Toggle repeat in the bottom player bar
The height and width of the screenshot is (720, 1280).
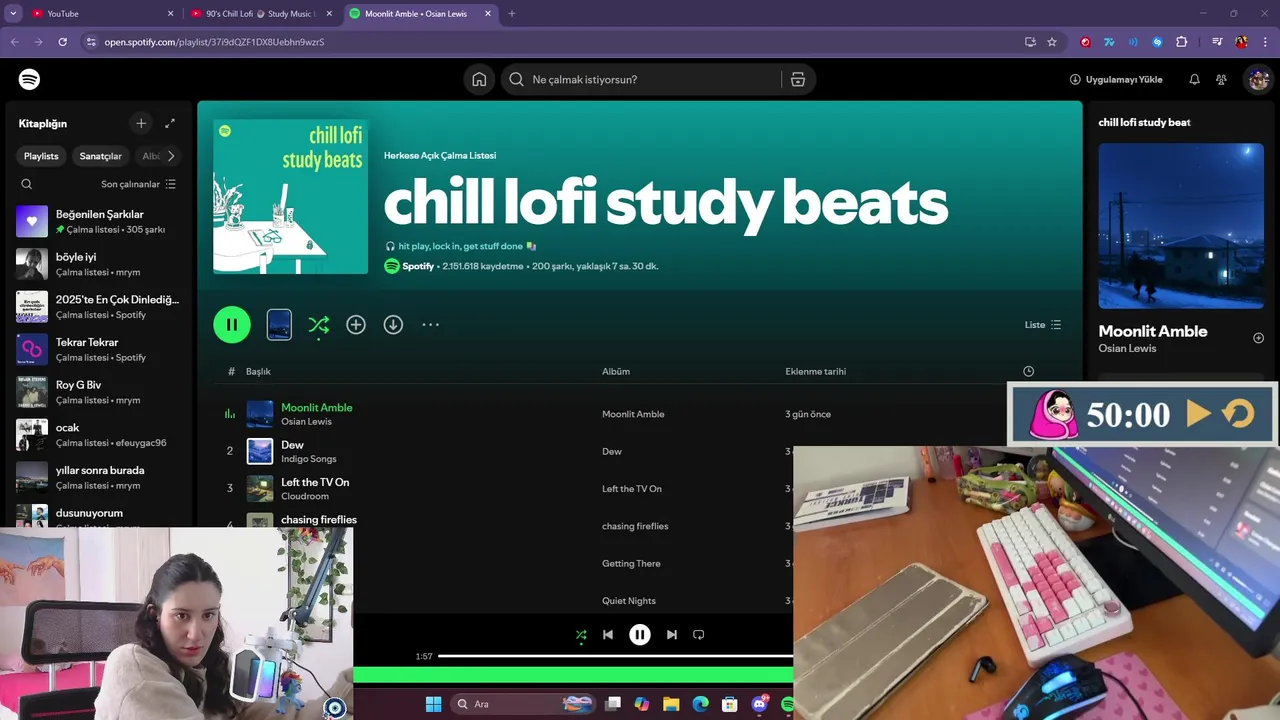pyautogui.click(x=699, y=634)
